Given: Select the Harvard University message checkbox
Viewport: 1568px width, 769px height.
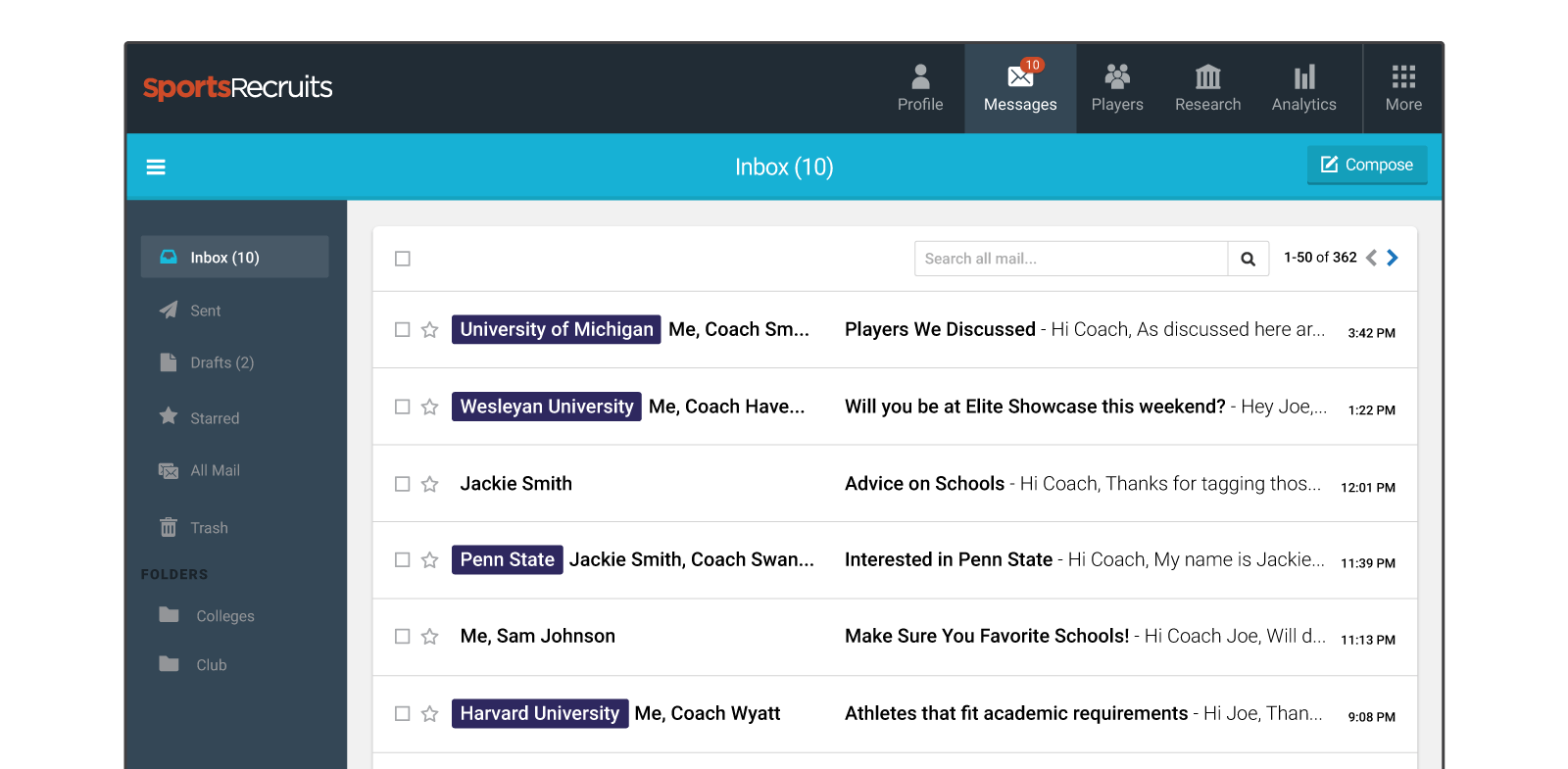Looking at the screenshot, I should point(403,714).
